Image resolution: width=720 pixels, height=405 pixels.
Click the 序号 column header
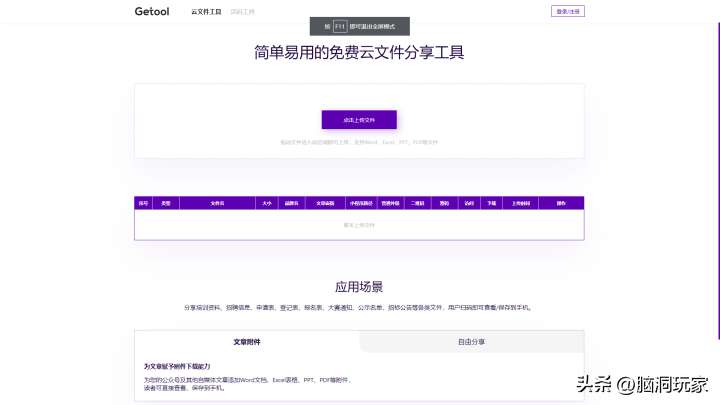pyautogui.click(x=143, y=203)
